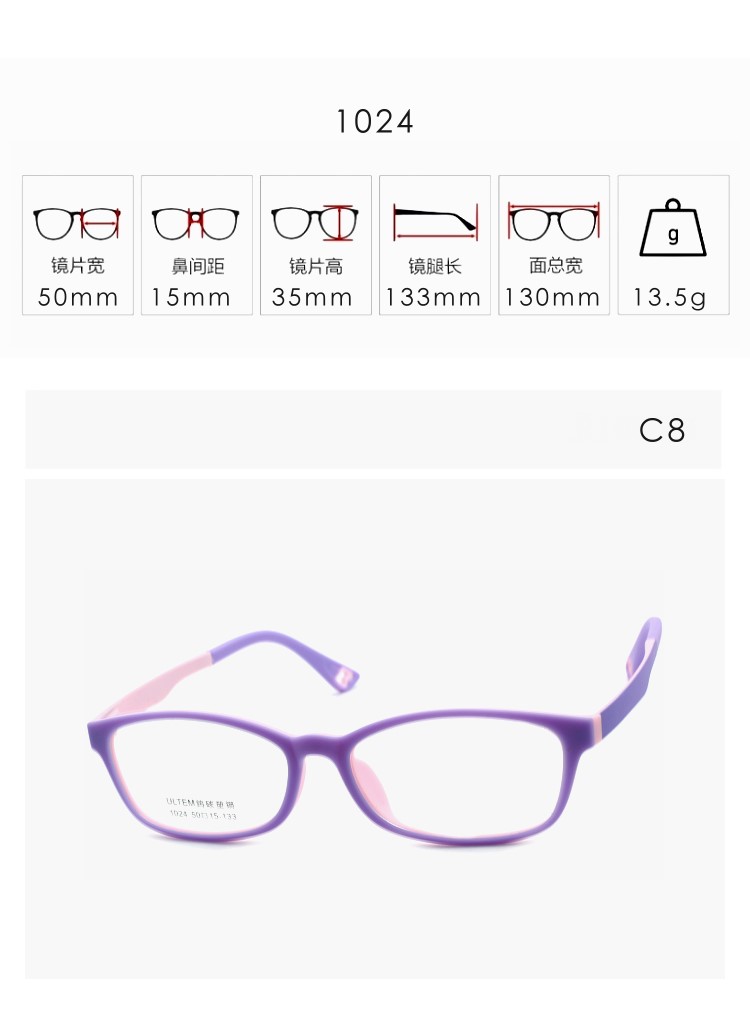Click the purple glasses product photo
The height and width of the screenshot is (1034, 750).
pos(375,729)
